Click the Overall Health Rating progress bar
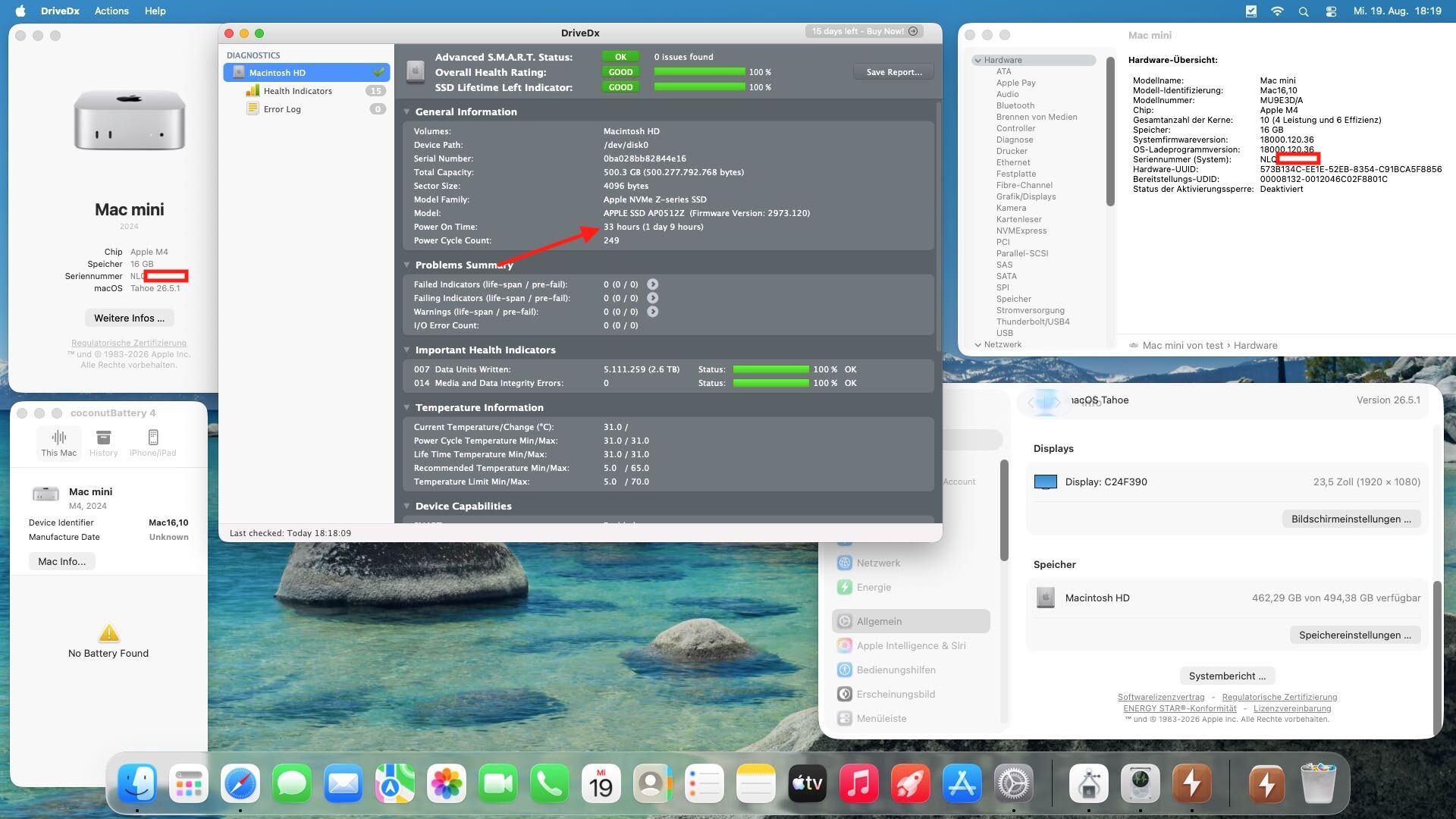The height and width of the screenshot is (819, 1456). [x=699, y=72]
